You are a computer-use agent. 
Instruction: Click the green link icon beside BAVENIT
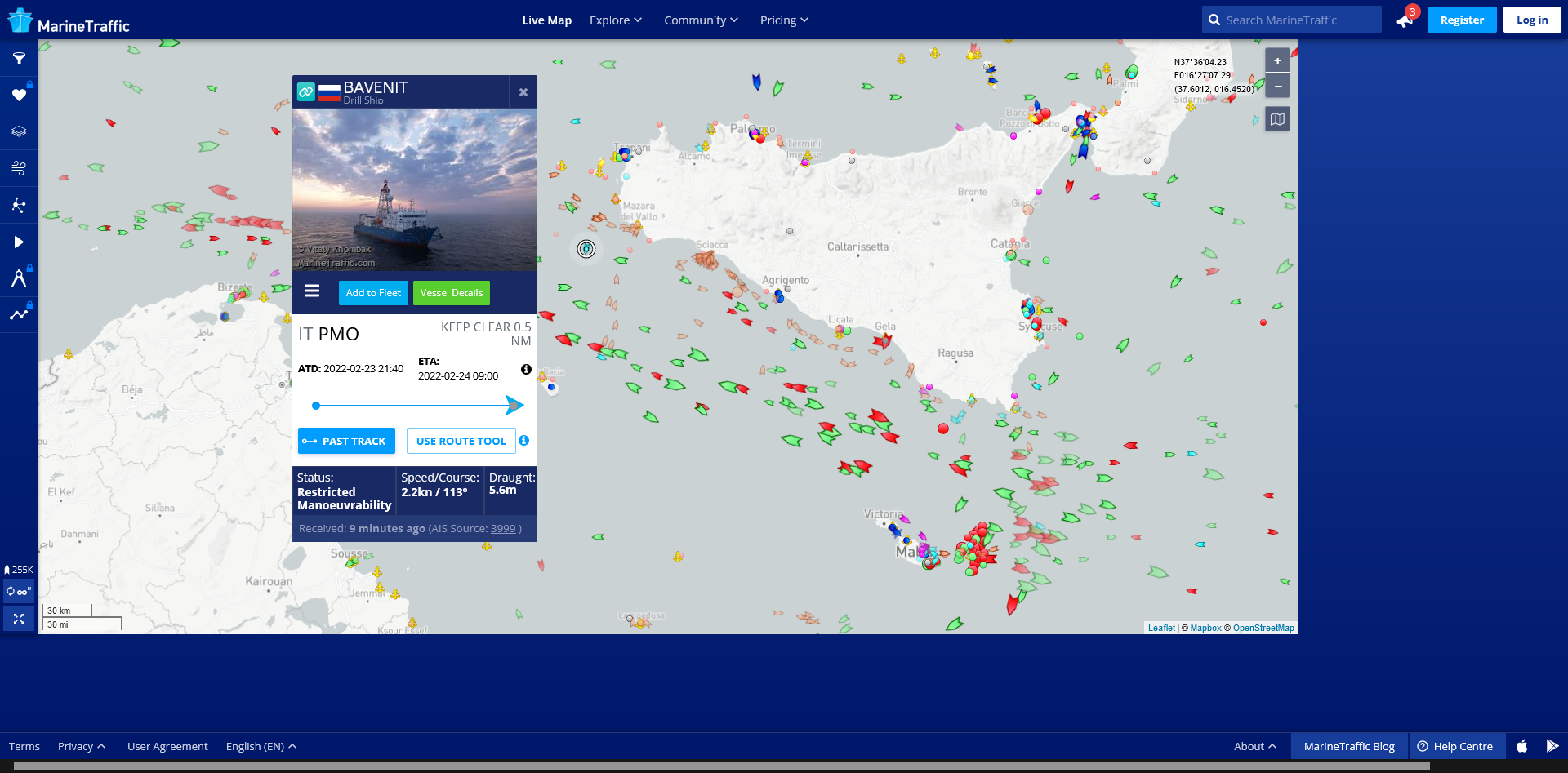pos(306,91)
